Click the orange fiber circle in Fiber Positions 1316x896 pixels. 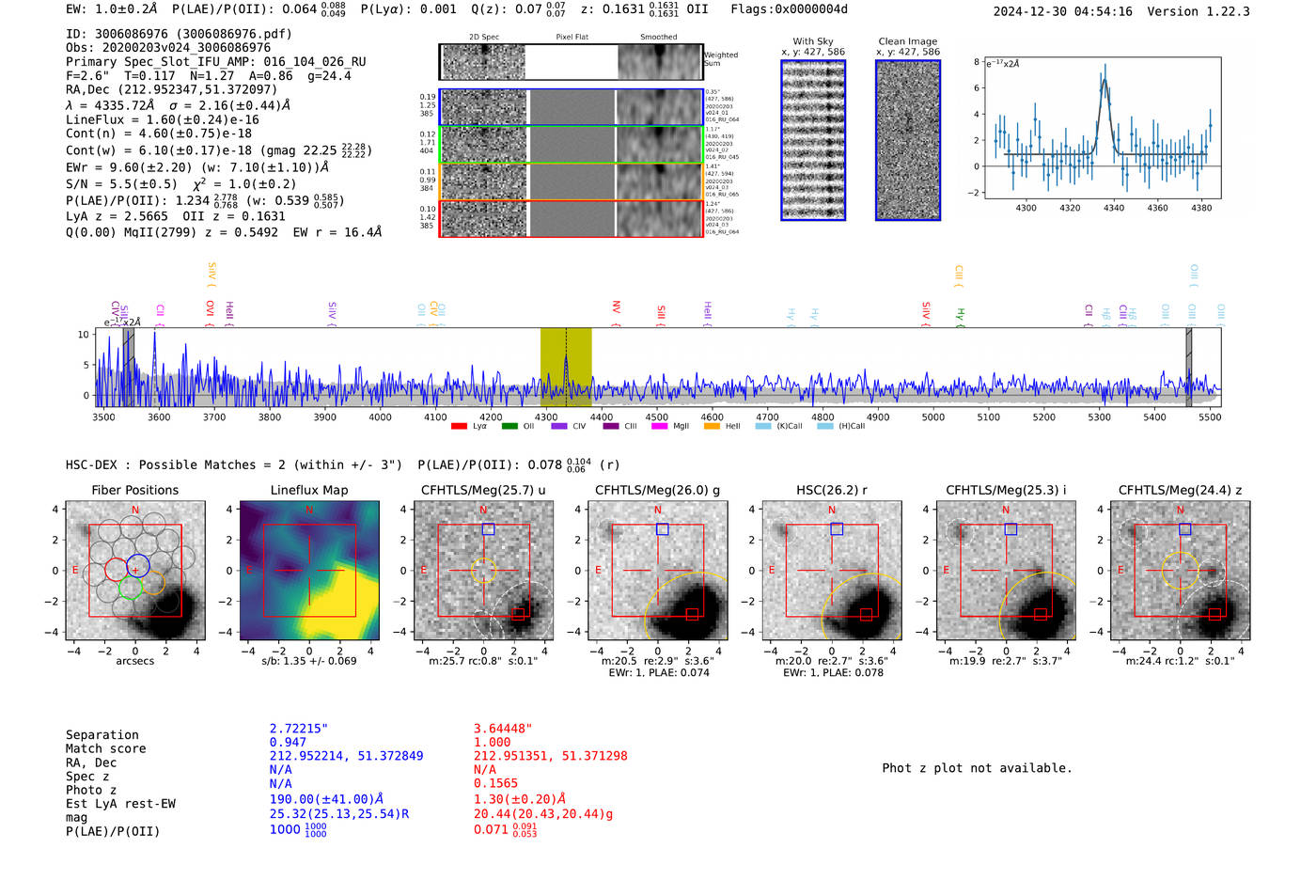pyautogui.click(x=153, y=582)
